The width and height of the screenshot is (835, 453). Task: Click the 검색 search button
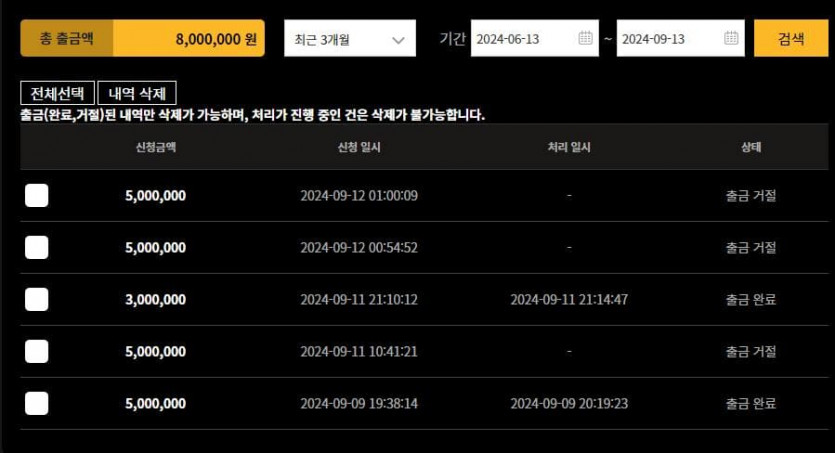791,38
